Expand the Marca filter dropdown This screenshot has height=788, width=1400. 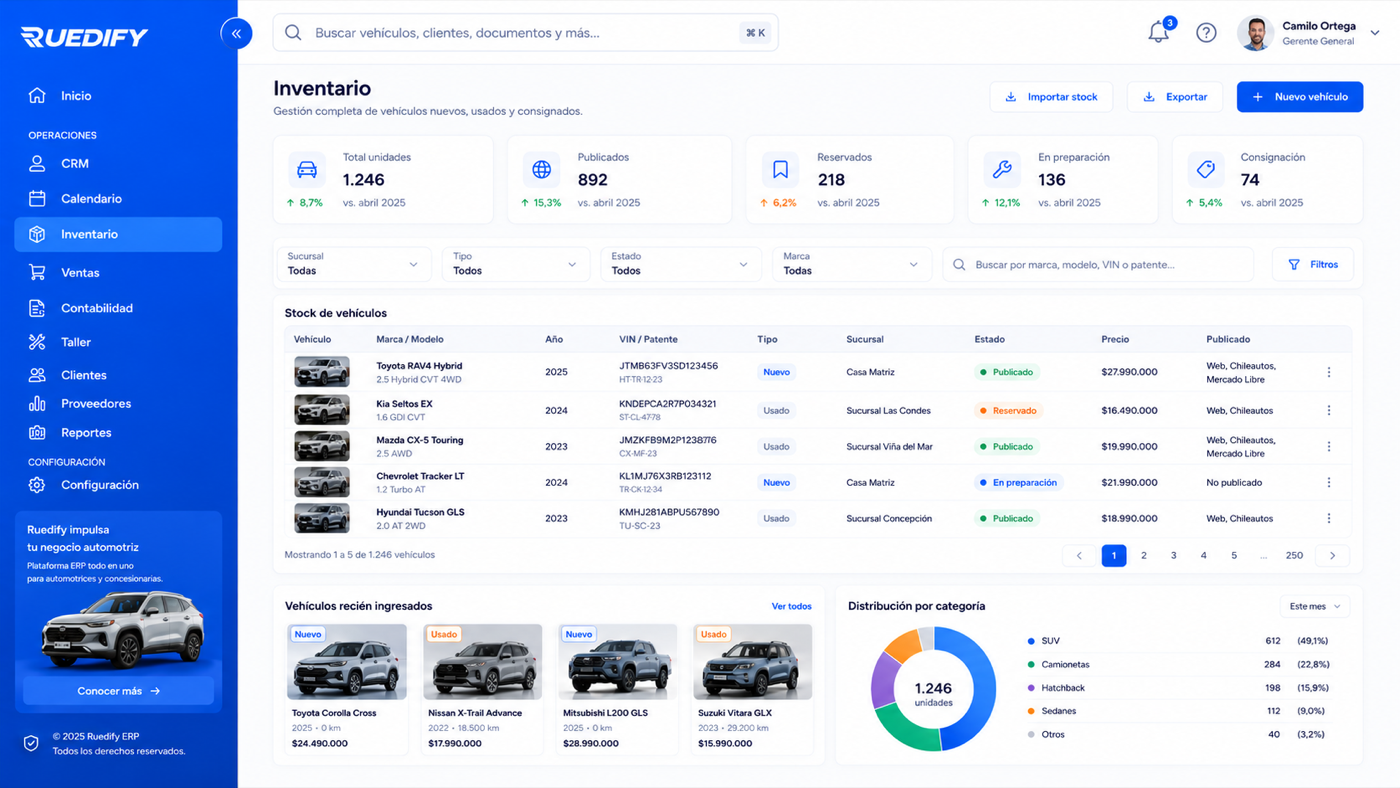[852, 264]
